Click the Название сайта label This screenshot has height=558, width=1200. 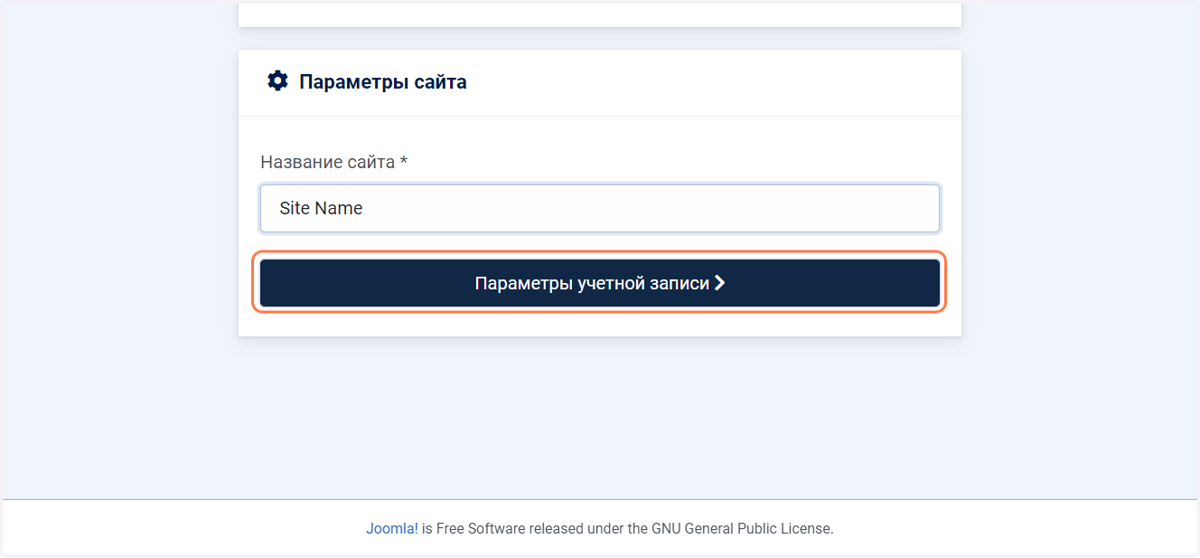click(x=334, y=161)
